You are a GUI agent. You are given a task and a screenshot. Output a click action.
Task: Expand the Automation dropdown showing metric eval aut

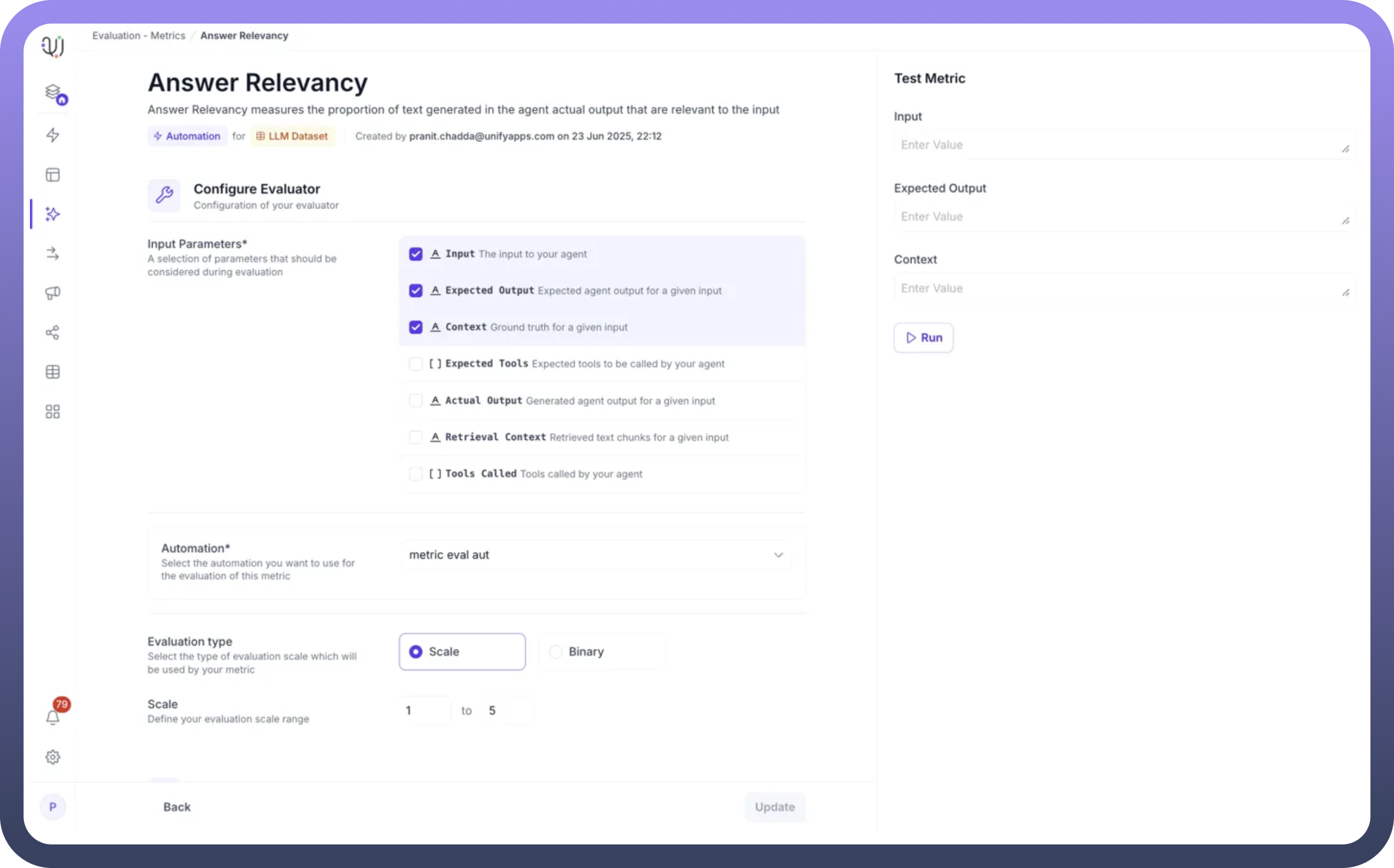597,555
